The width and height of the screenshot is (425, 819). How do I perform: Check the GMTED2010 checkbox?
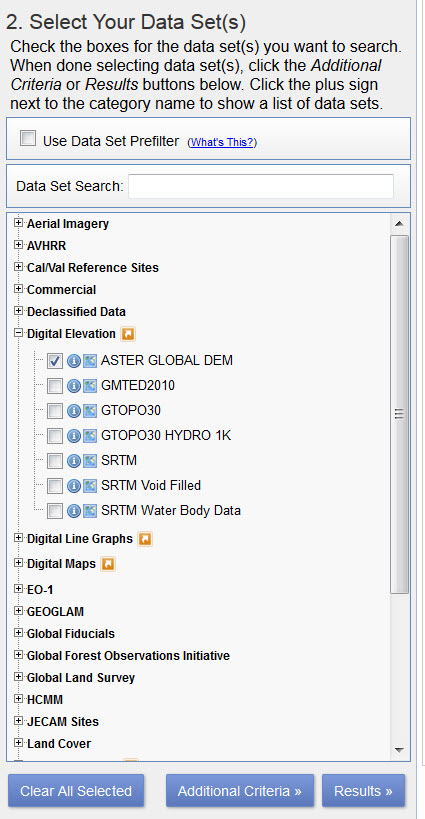point(55,386)
